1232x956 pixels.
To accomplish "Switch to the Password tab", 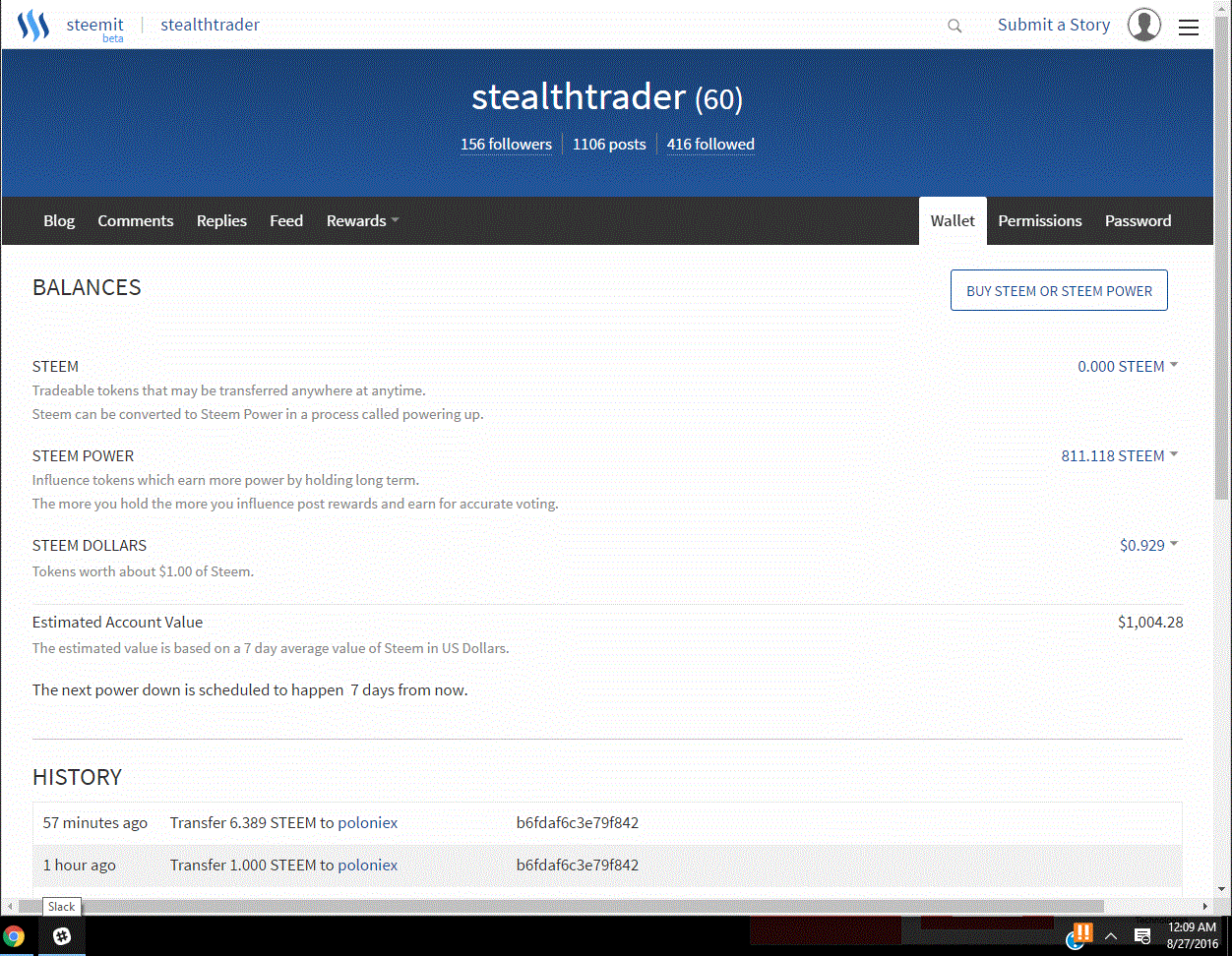I will [1138, 221].
